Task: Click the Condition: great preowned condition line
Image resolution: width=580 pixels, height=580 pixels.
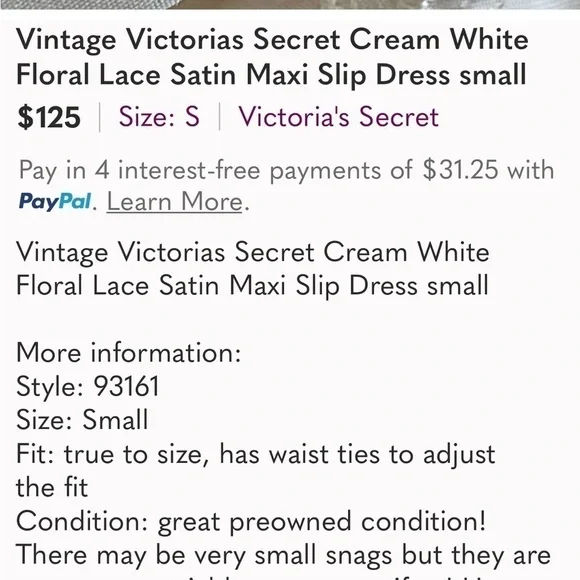Action: 251,522
